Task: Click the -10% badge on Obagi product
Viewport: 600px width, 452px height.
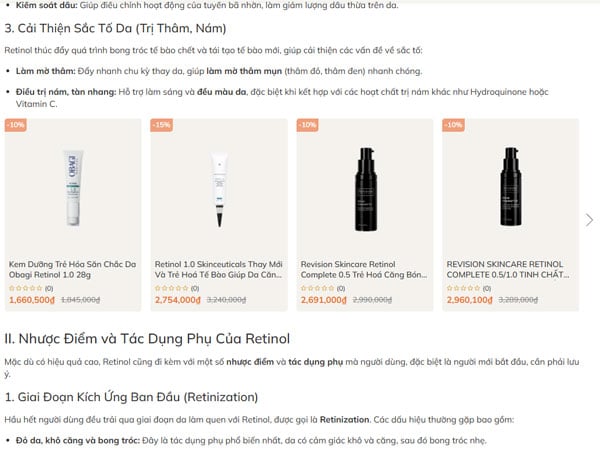Action: [x=16, y=125]
